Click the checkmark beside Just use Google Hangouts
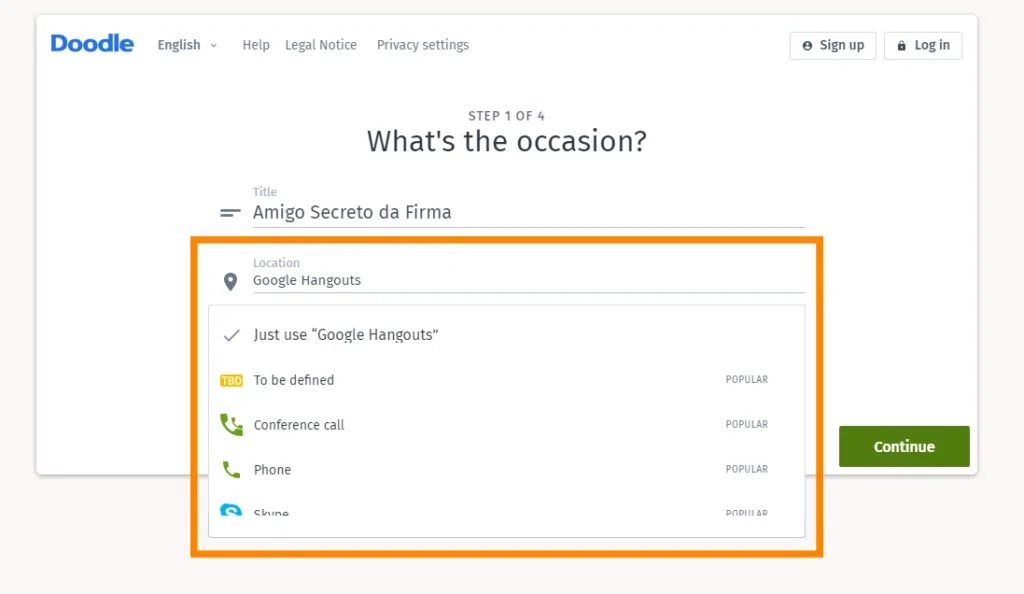 (231, 335)
